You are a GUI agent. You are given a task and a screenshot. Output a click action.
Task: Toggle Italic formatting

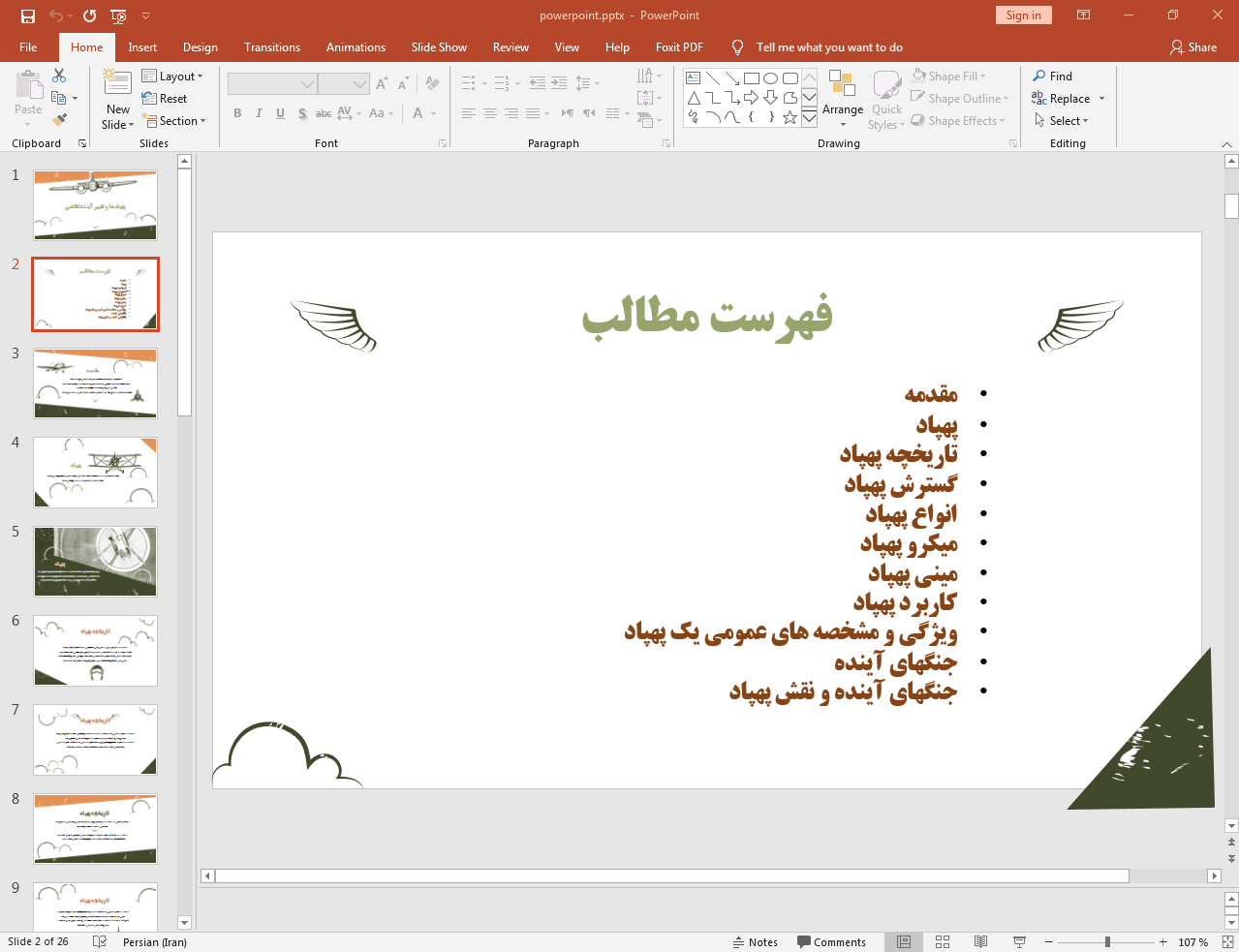(x=259, y=113)
